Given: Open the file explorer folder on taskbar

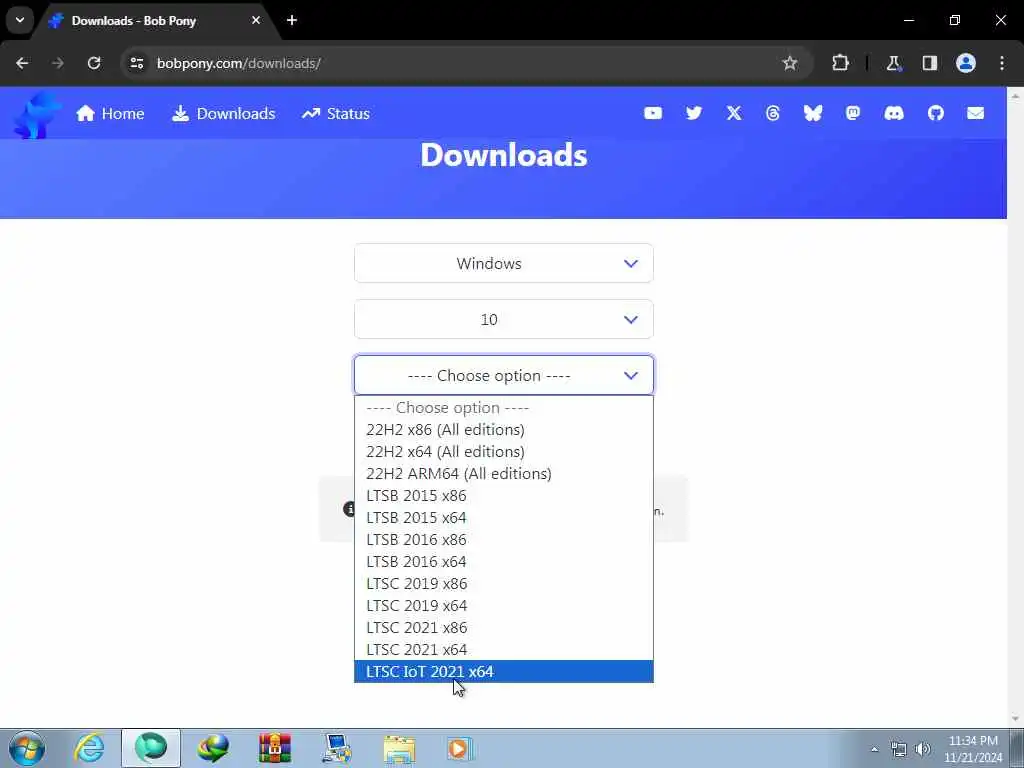Looking at the screenshot, I should click(x=399, y=748).
